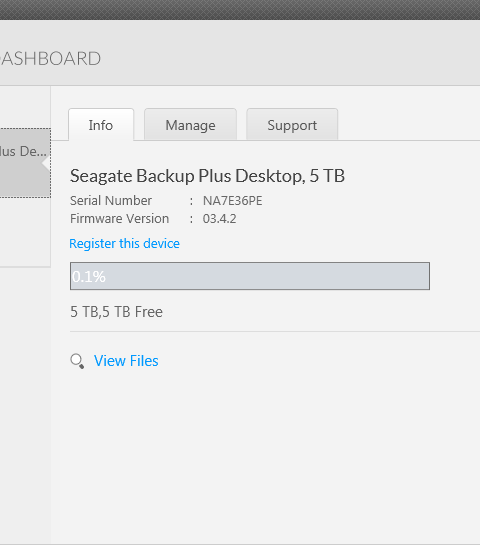480x545 pixels.
Task: Click the Firmware Version label
Action: pos(120,219)
